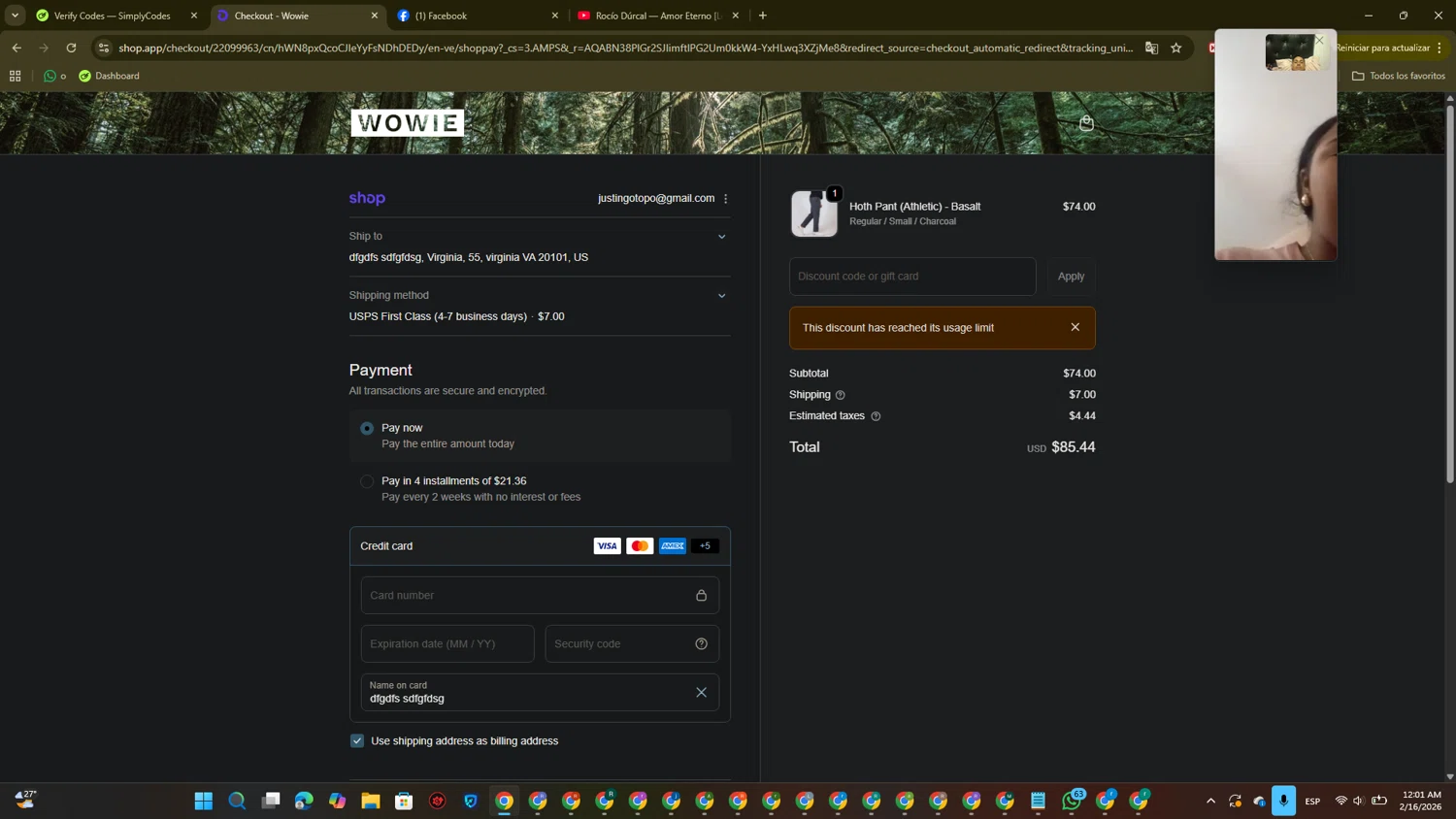The height and width of the screenshot is (819, 1456).
Task: Open the site information icon in address bar
Action: [104, 48]
